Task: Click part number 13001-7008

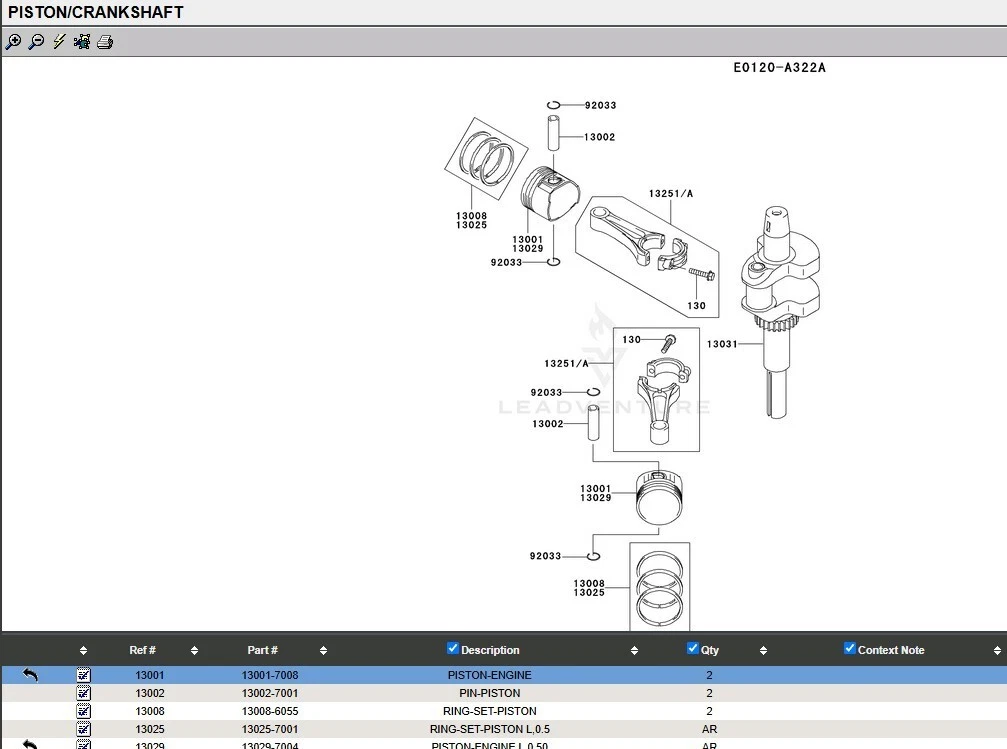Action: tap(270, 675)
